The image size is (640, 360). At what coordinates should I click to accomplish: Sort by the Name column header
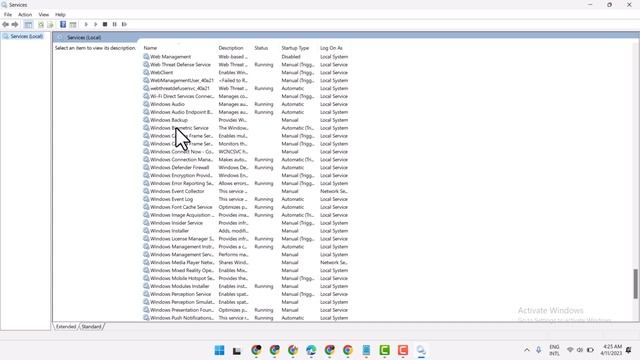click(x=150, y=48)
